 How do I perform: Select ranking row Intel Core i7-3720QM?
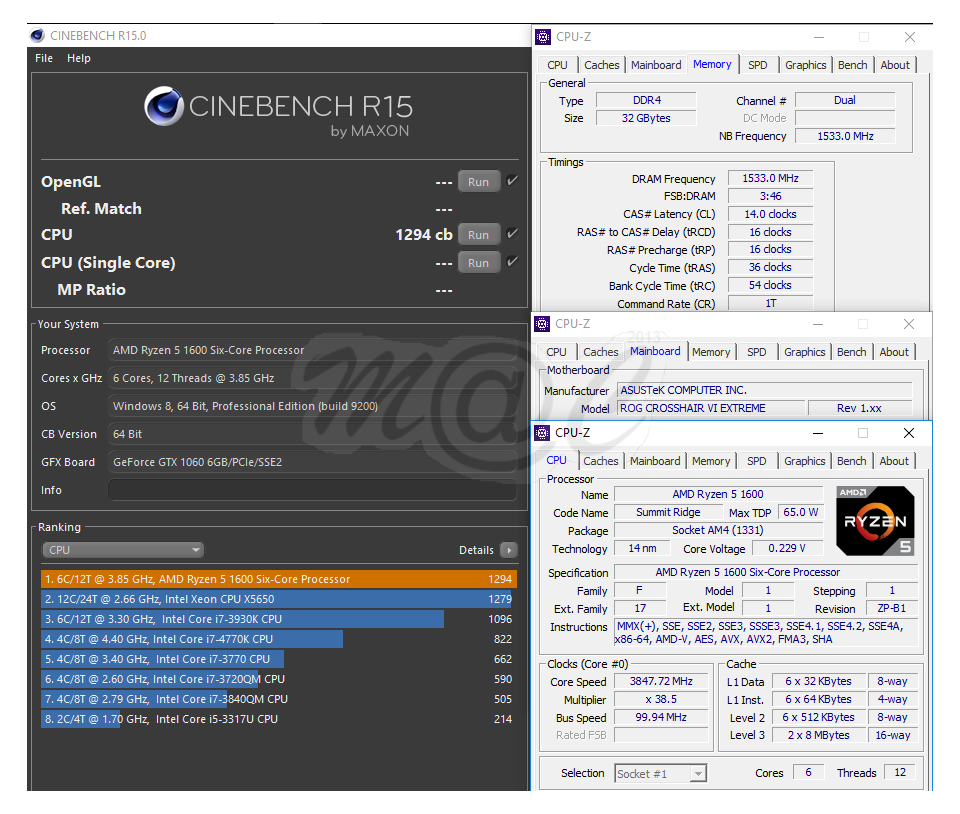pyautogui.click(x=279, y=679)
